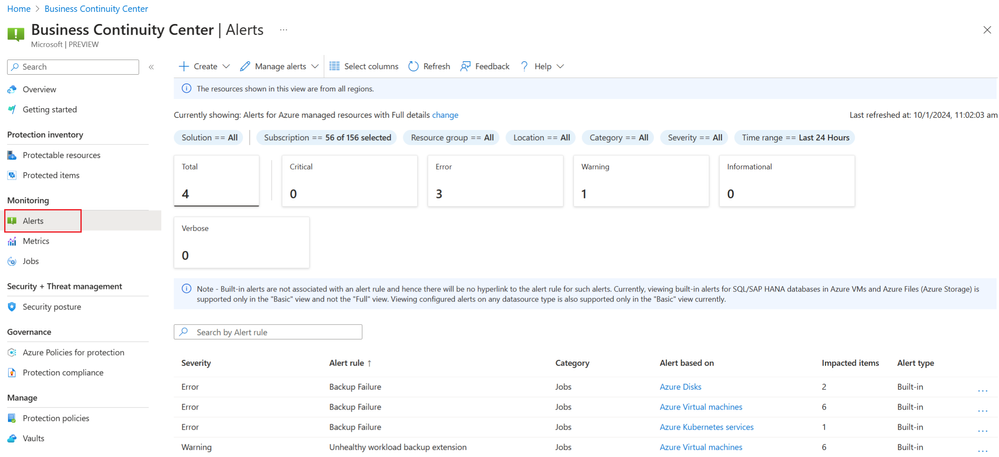The width and height of the screenshot is (999, 457).
Task: Expand the Create dropdown
Action: click(x=205, y=66)
